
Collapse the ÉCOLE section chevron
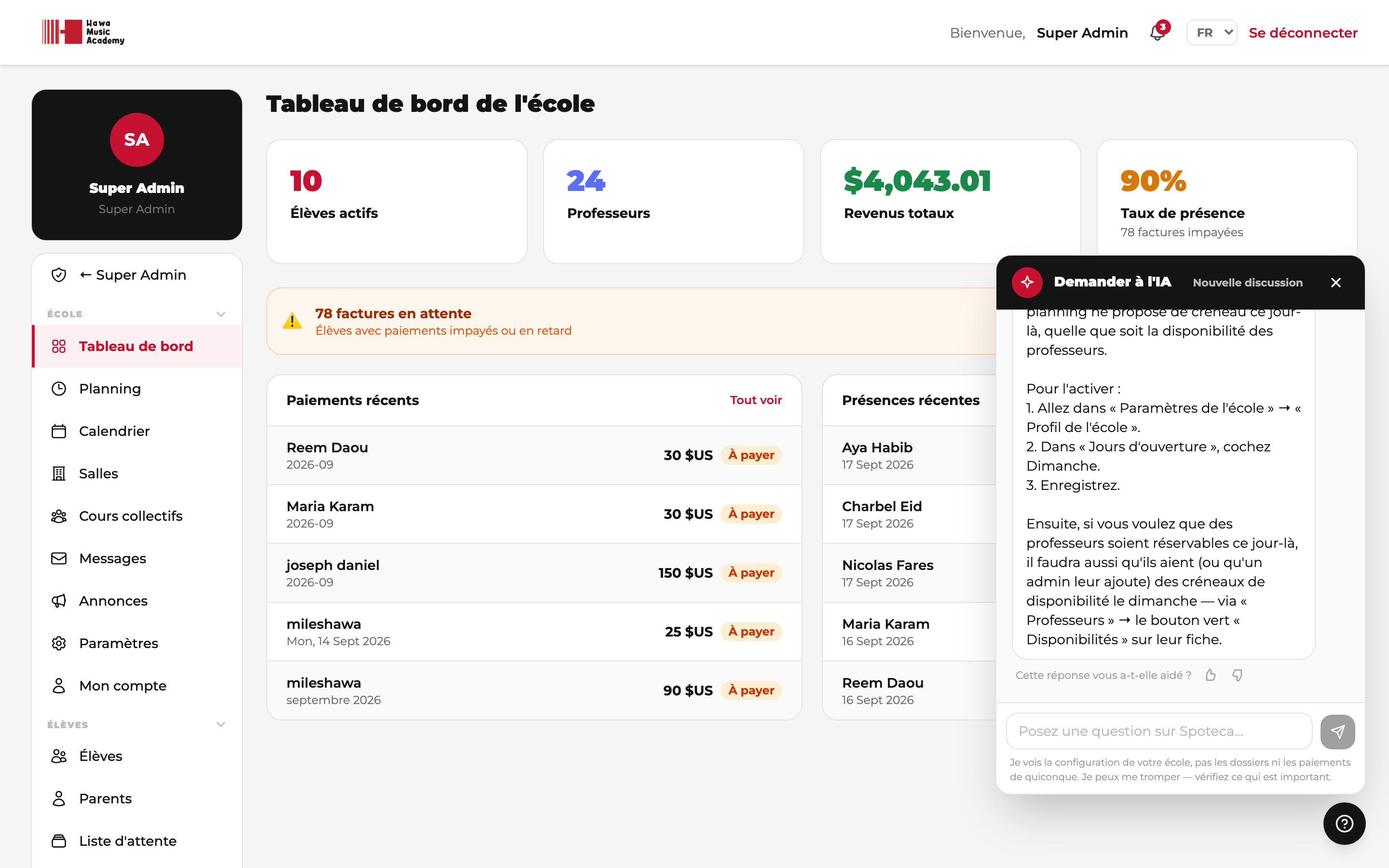[221, 314]
